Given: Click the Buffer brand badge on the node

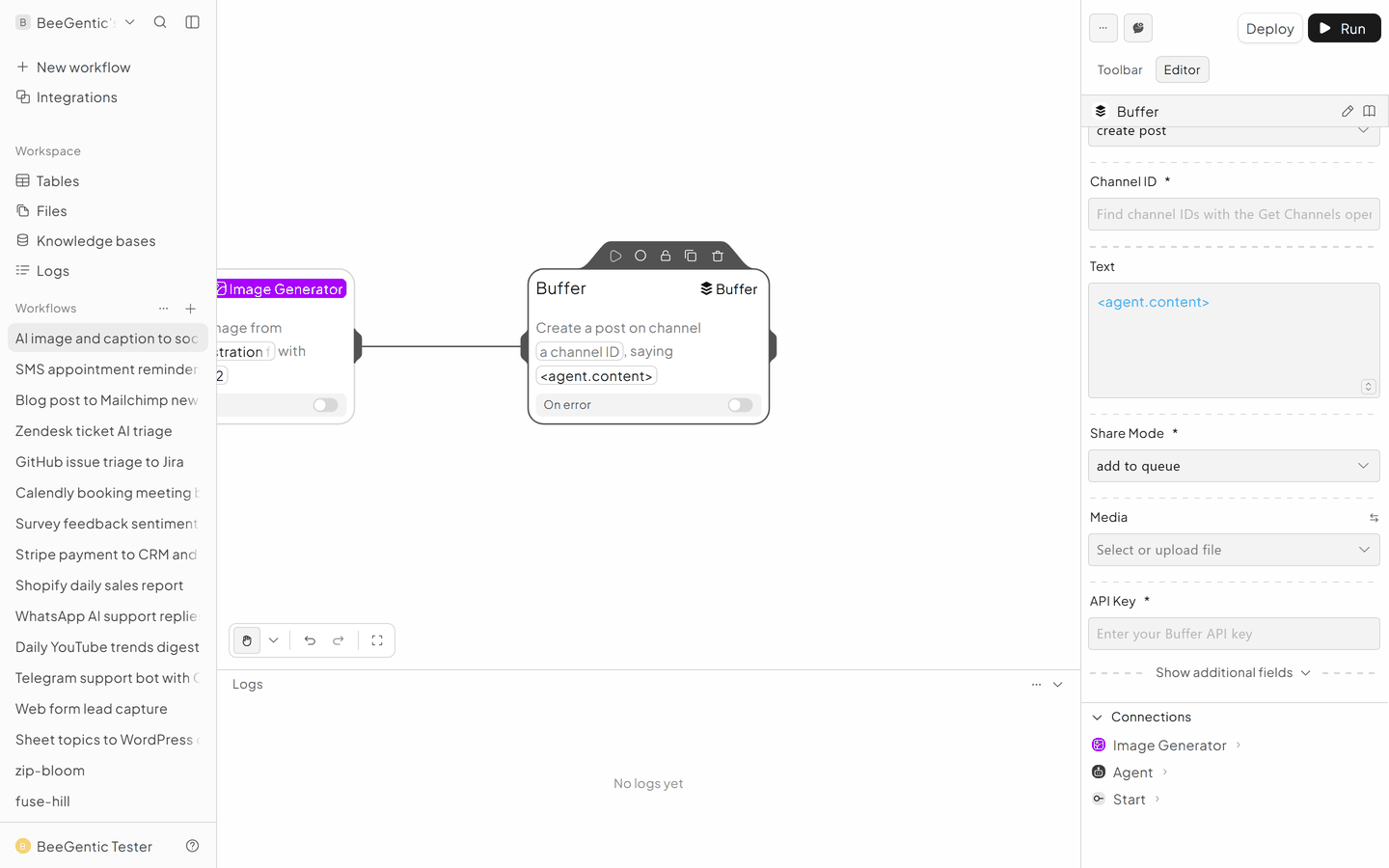Looking at the screenshot, I should [x=729, y=288].
